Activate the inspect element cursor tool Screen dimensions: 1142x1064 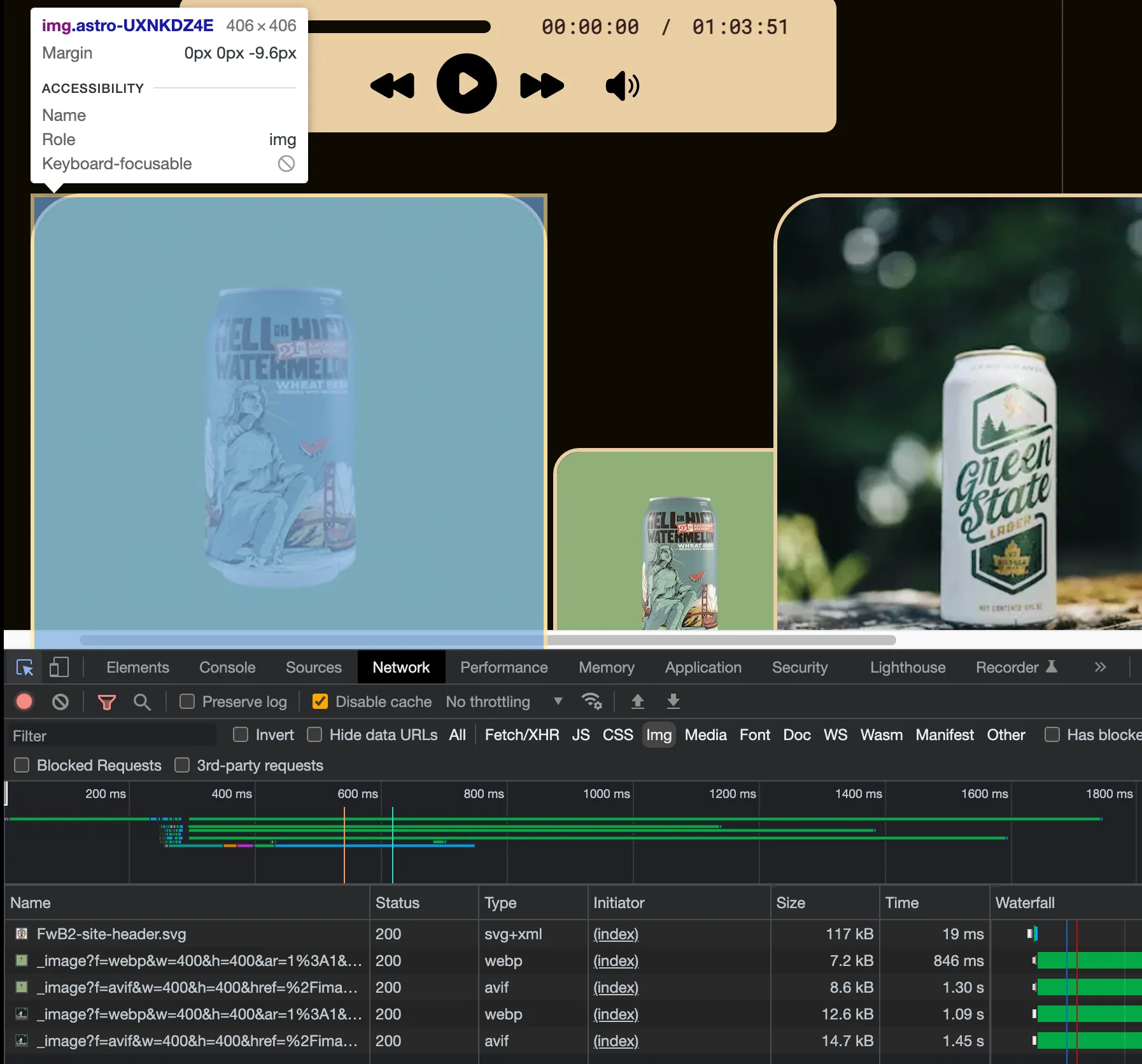[24, 668]
